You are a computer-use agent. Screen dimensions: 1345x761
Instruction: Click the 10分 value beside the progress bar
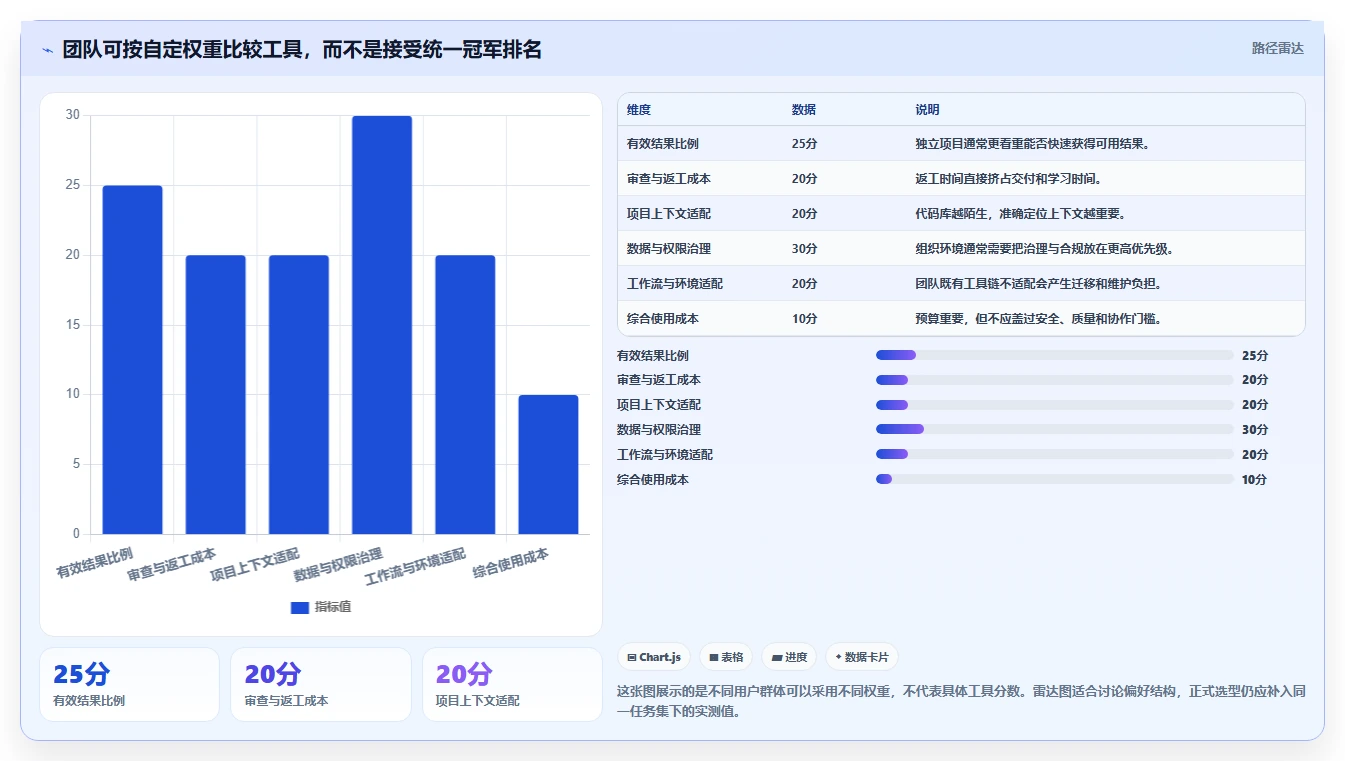click(1255, 480)
